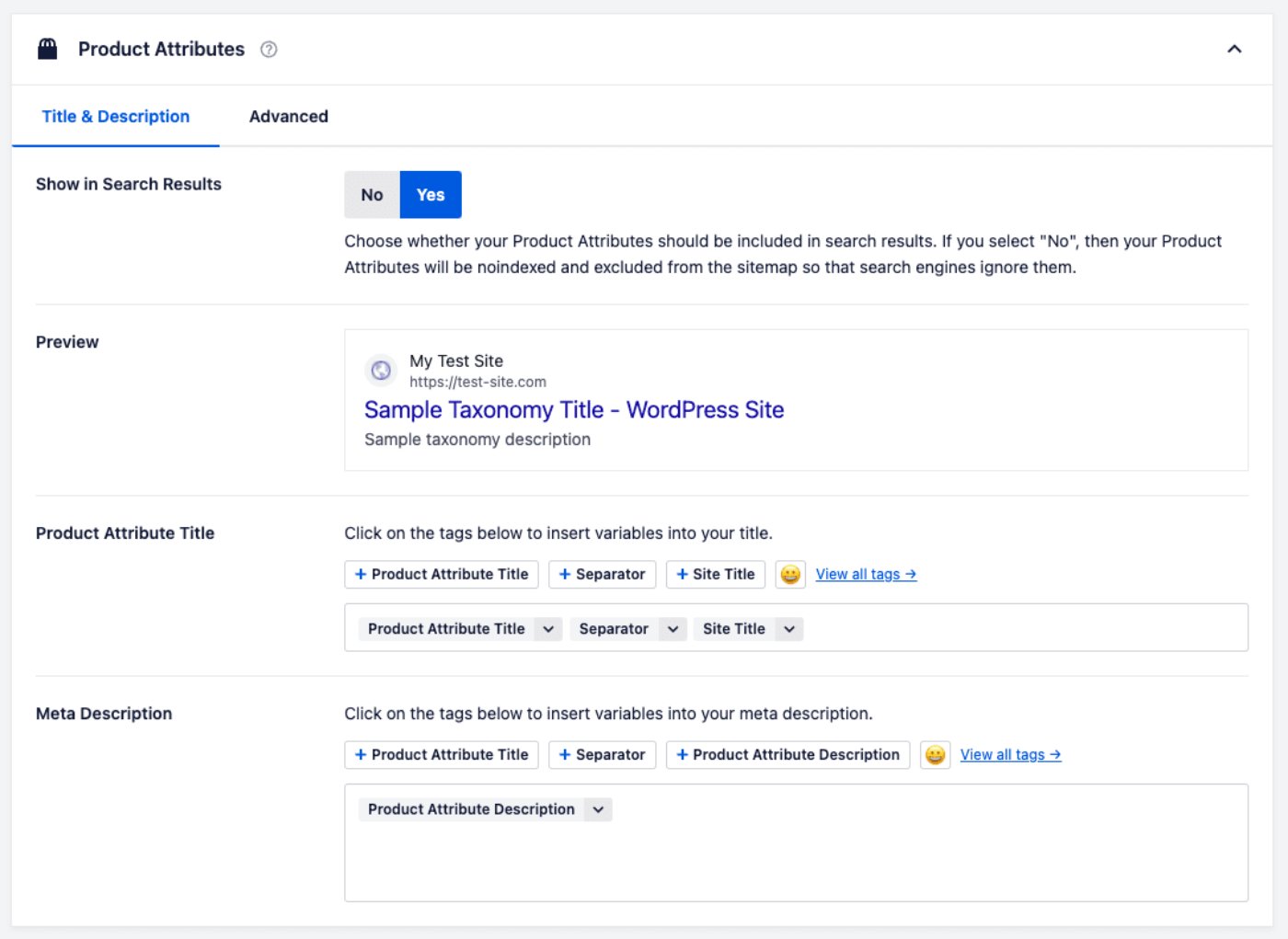
Task: Collapse the Product Attributes panel
Action: coord(1234,50)
